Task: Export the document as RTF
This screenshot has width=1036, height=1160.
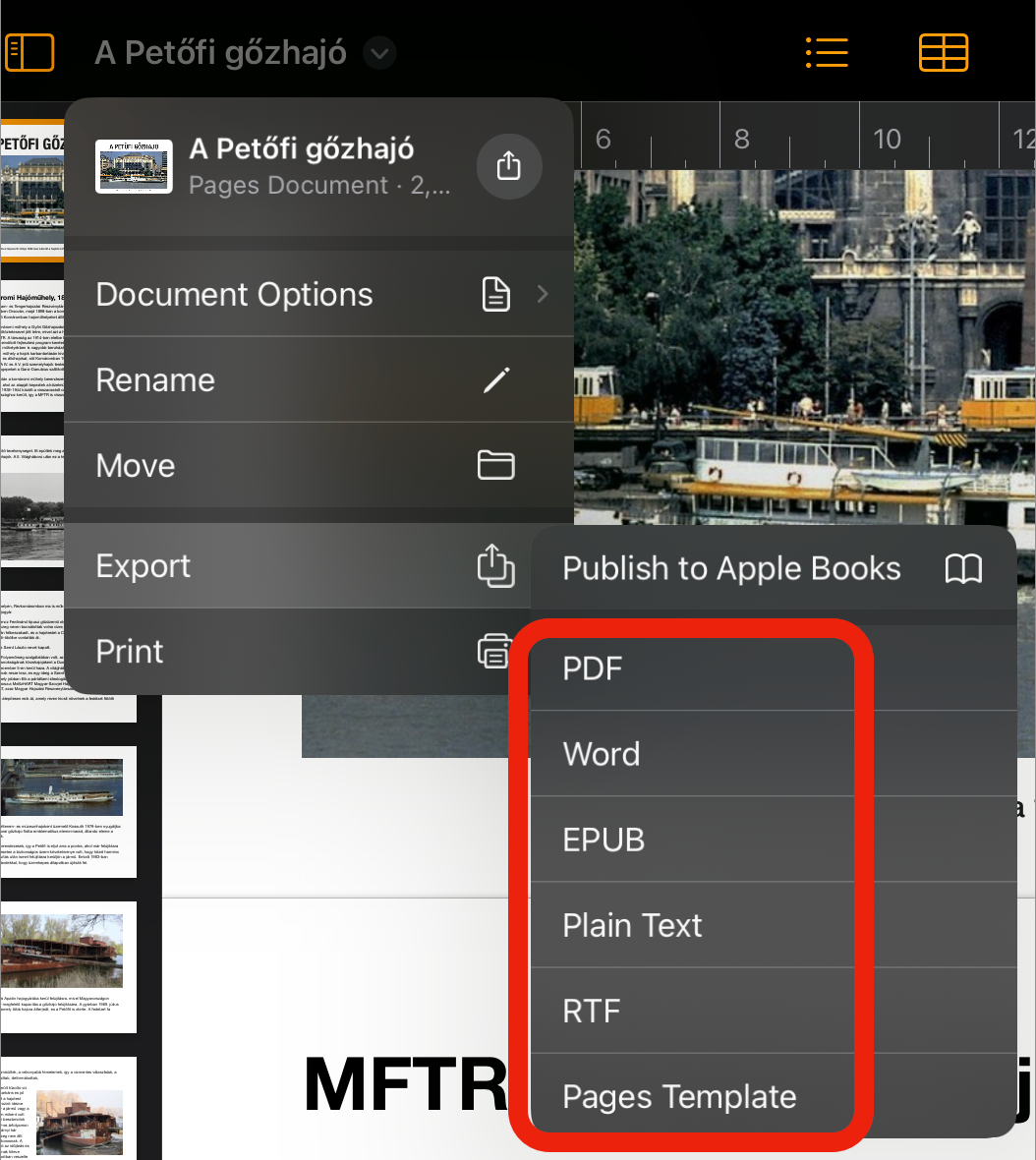Action: click(x=774, y=1012)
